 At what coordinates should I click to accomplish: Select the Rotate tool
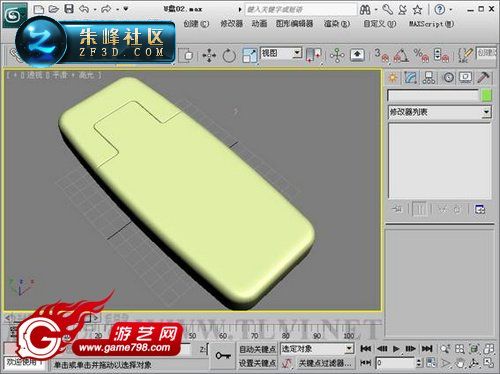pyautogui.click(x=229, y=55)
